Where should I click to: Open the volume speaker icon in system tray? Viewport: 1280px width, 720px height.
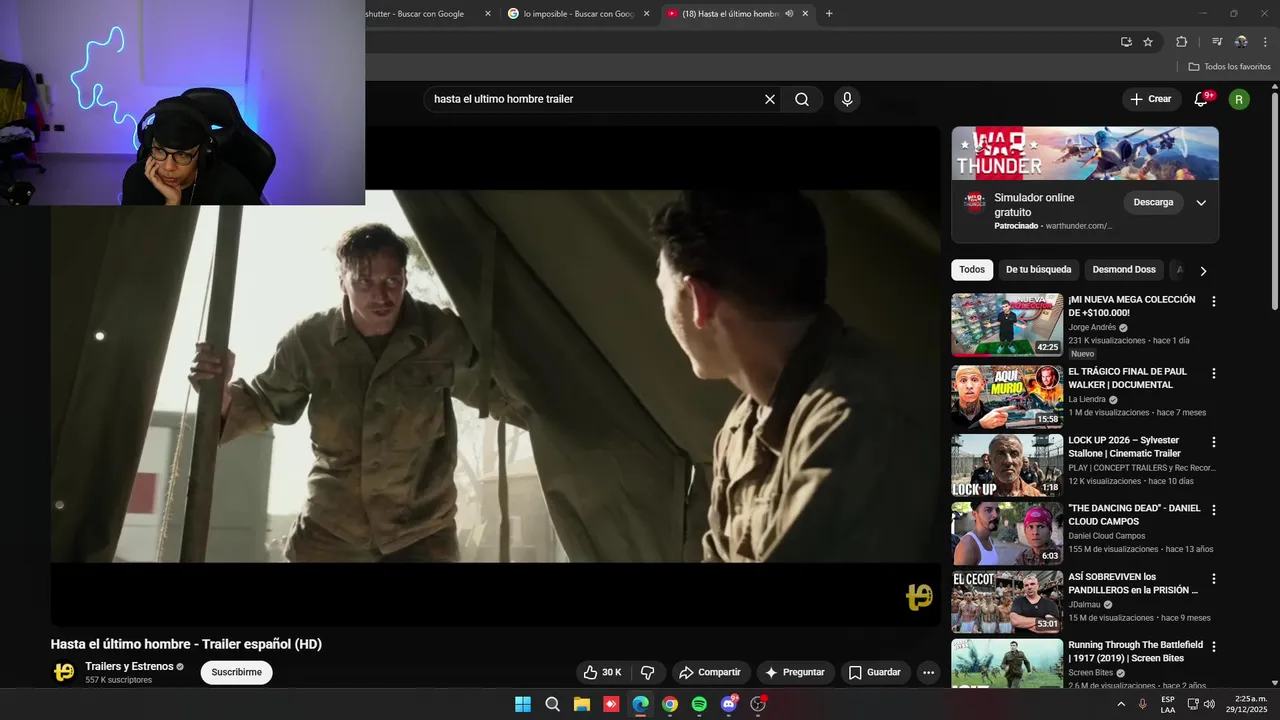1209,704
